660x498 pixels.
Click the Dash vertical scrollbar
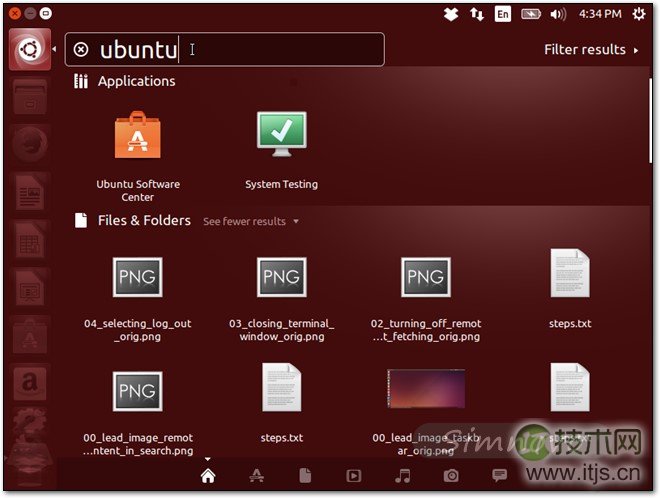650,121
